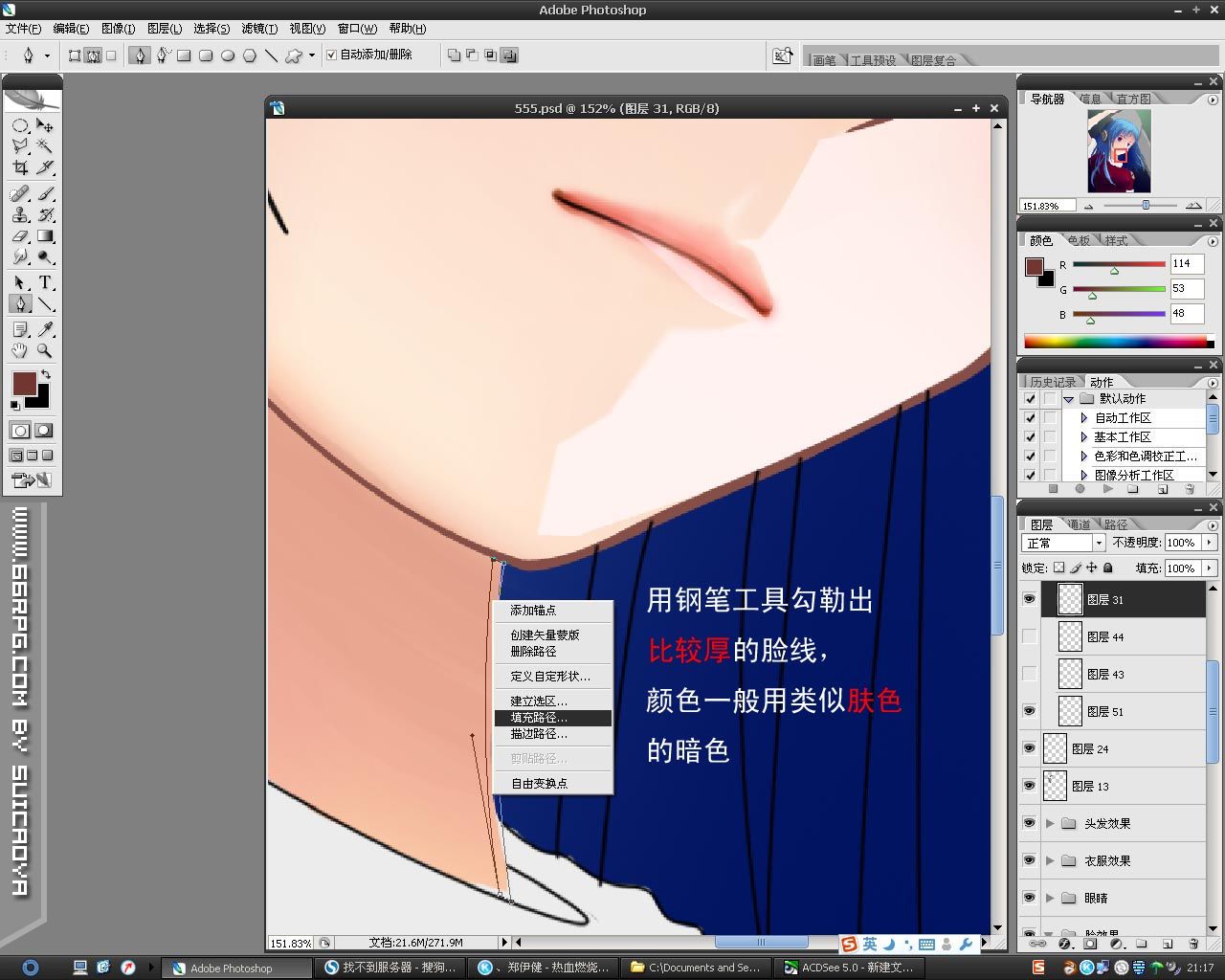1225x980 pixels.
Task: Toggle Auto Add/Delete checkbox
Action: tap(331, 55)
